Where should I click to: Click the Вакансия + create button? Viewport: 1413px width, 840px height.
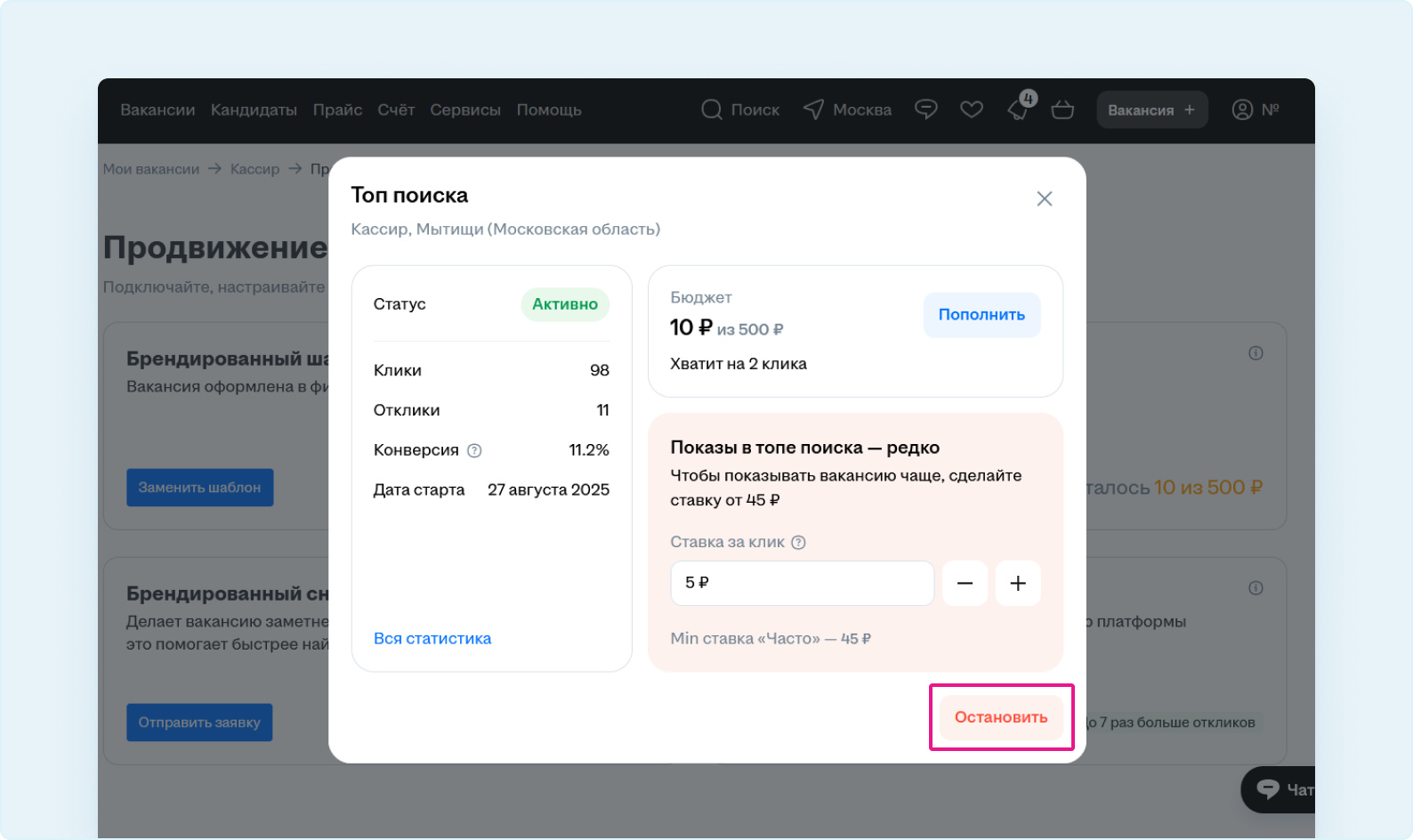(x=1151, y=109)
